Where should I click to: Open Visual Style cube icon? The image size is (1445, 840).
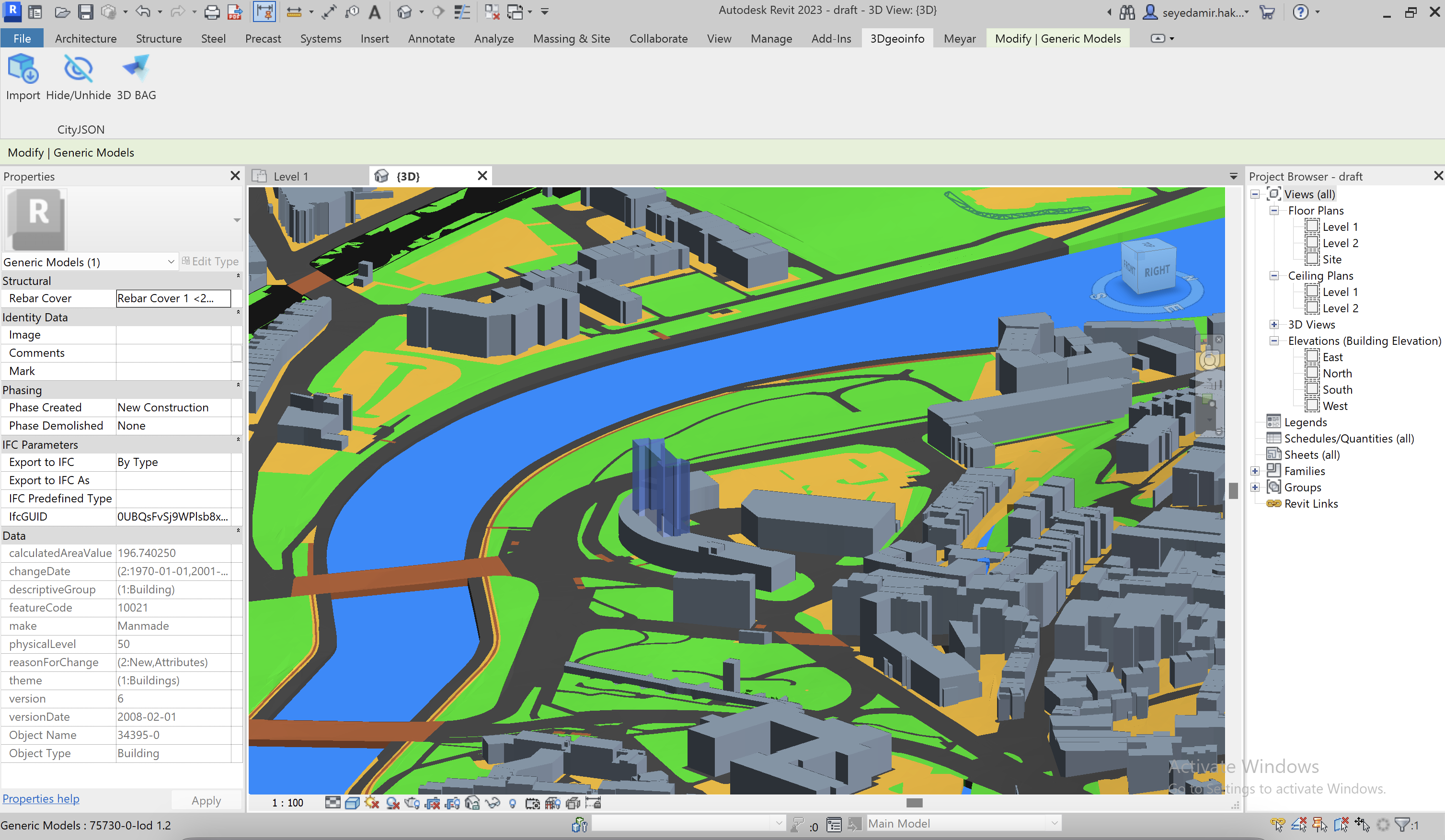(352, 803)
